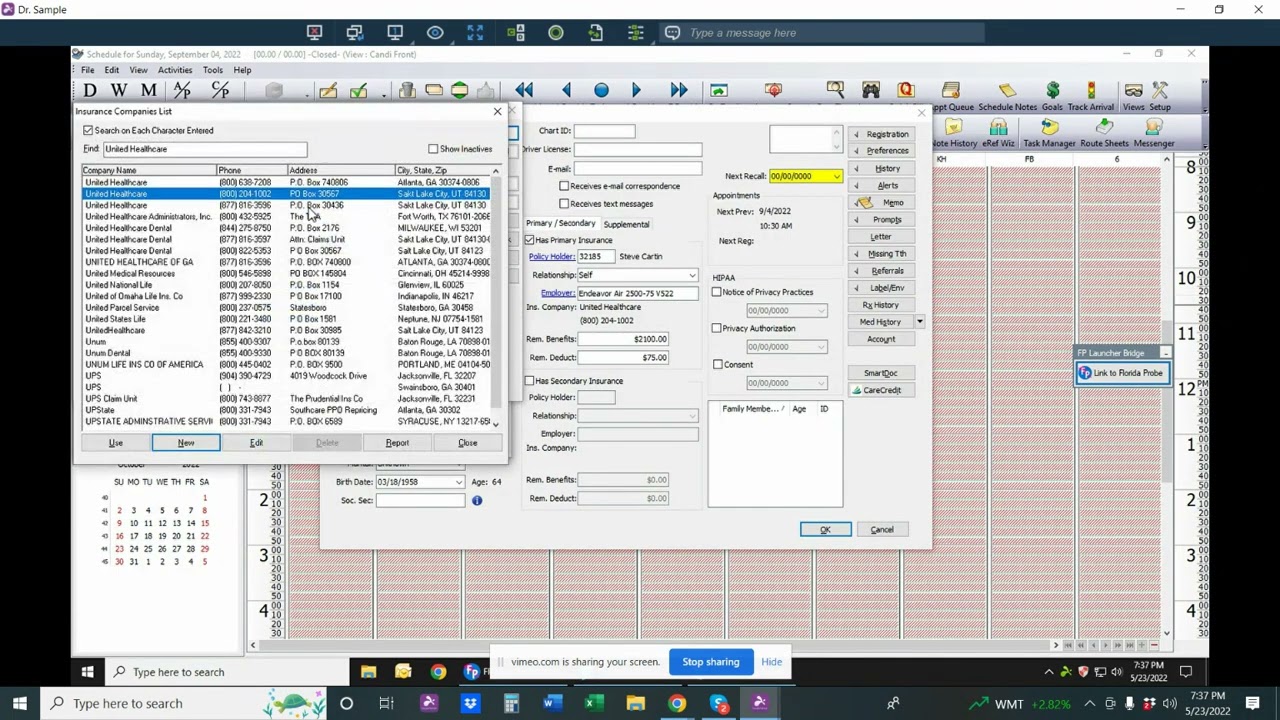Click the binoculars find icon

point(871,91)
